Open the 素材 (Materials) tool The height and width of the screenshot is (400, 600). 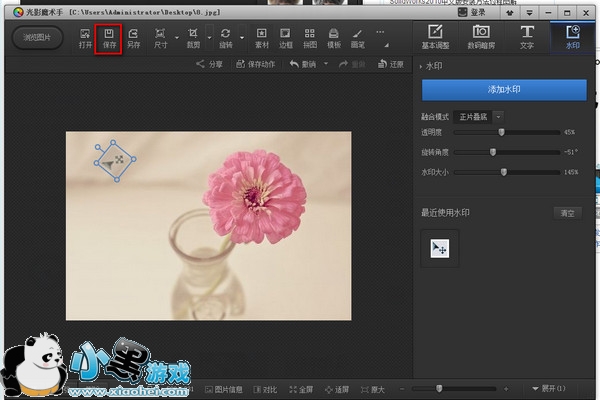pos(262,38)
